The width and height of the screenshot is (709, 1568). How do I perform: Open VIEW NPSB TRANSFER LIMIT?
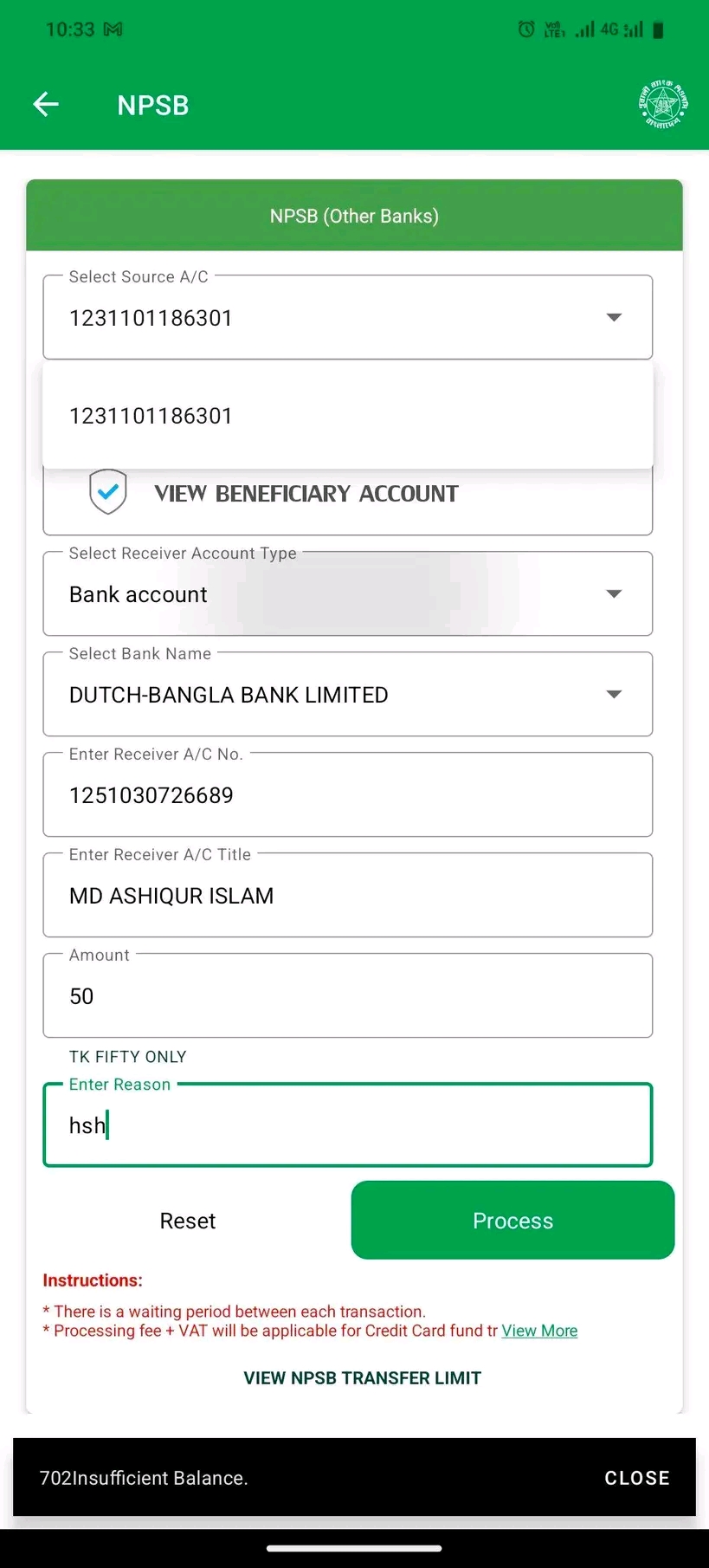coord(362,1378)
